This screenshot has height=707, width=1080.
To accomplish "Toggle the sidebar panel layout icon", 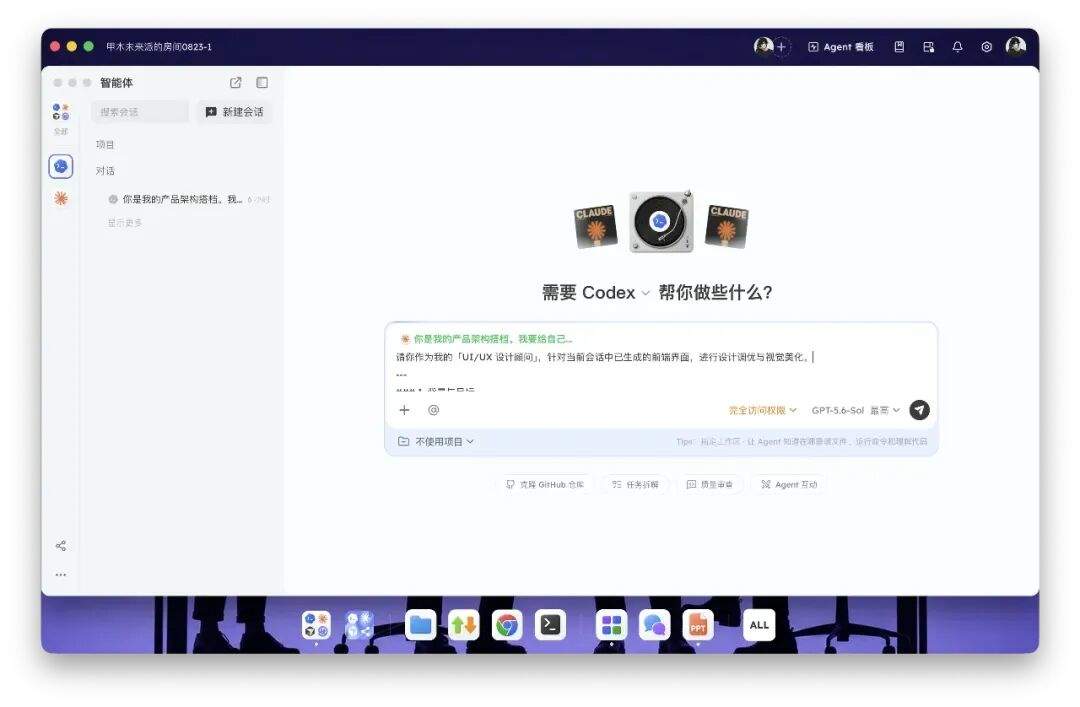I will [262, 83].
